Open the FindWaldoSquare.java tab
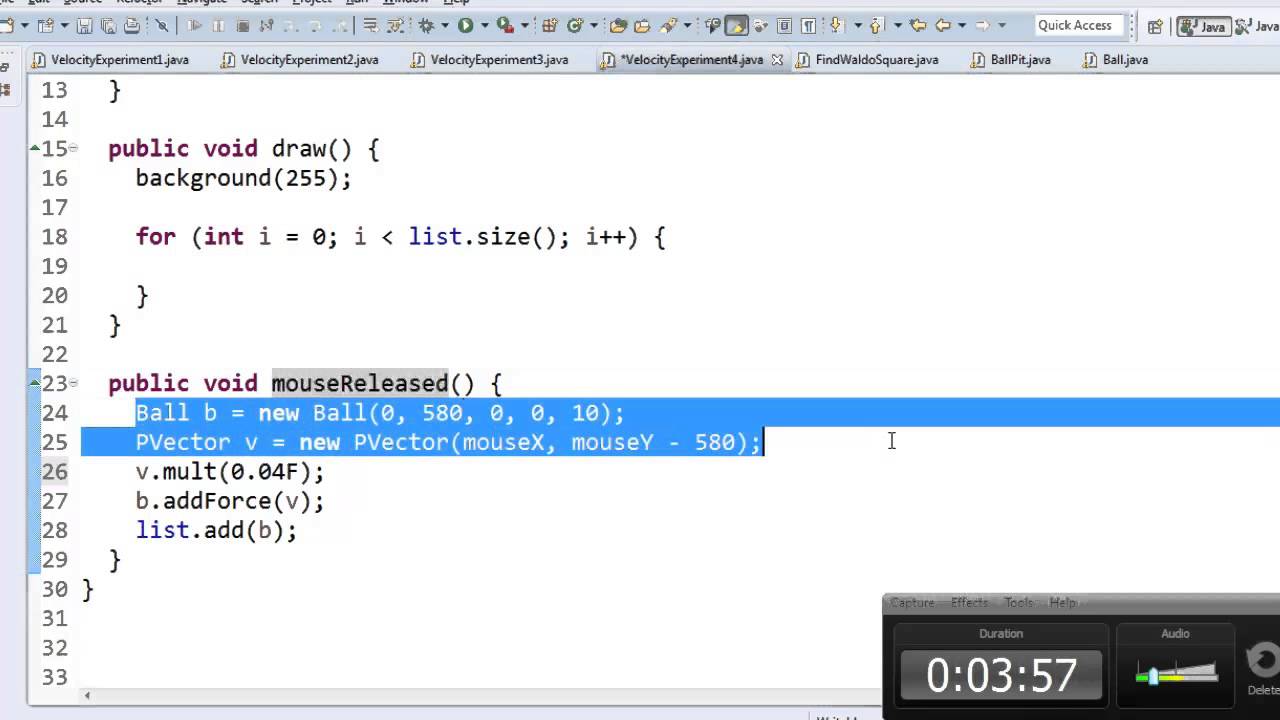This screenshot has height=720, width=1280. pos(876,60)
